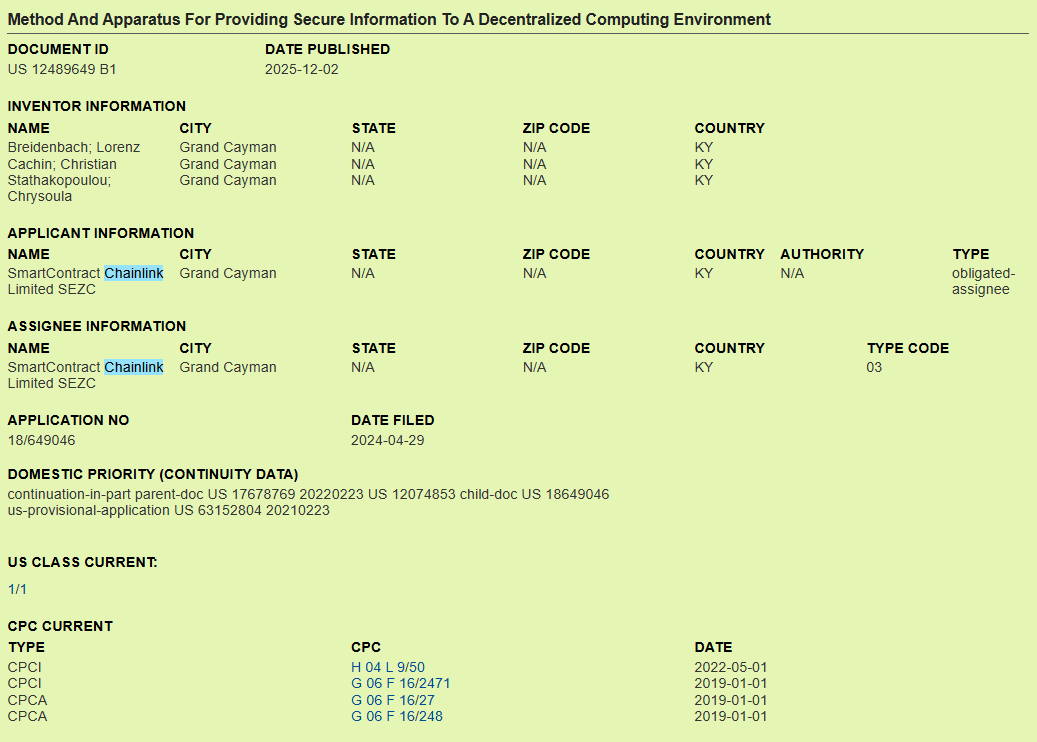Open CPC link H 04 L 9/50
The image size is (1037, 742).
[388, 667]
